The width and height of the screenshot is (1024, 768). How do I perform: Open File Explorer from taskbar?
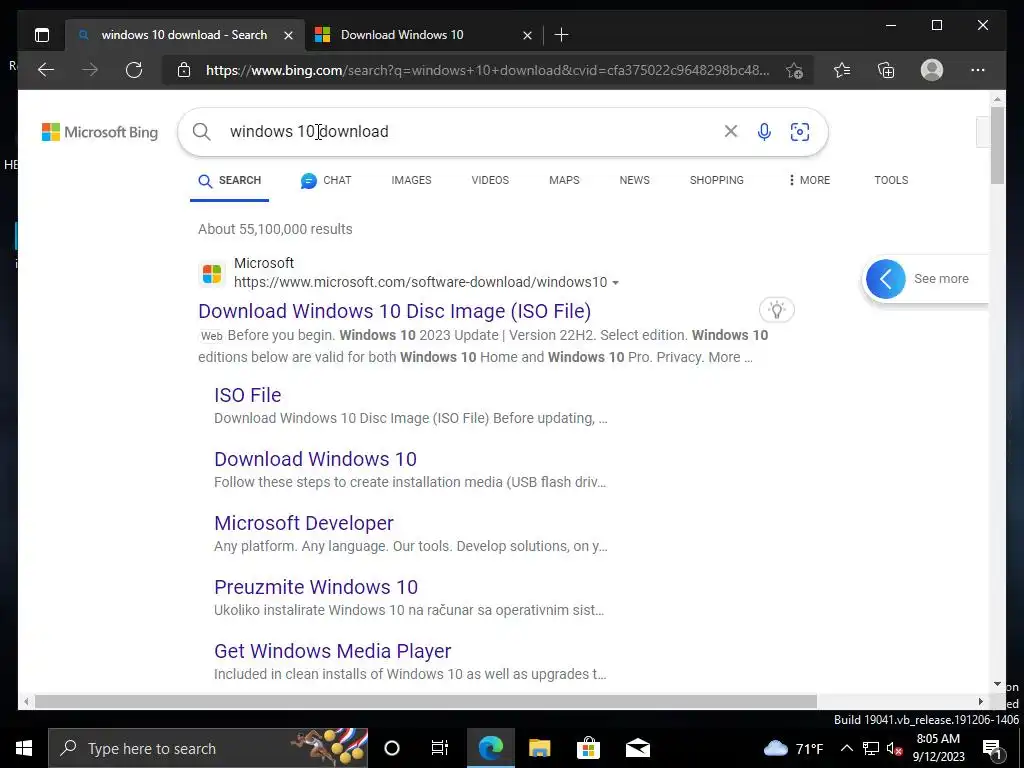tap(539, 748)
